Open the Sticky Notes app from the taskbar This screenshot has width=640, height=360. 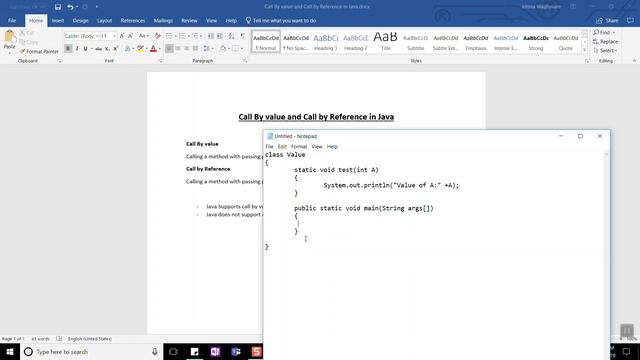(194, 351)
